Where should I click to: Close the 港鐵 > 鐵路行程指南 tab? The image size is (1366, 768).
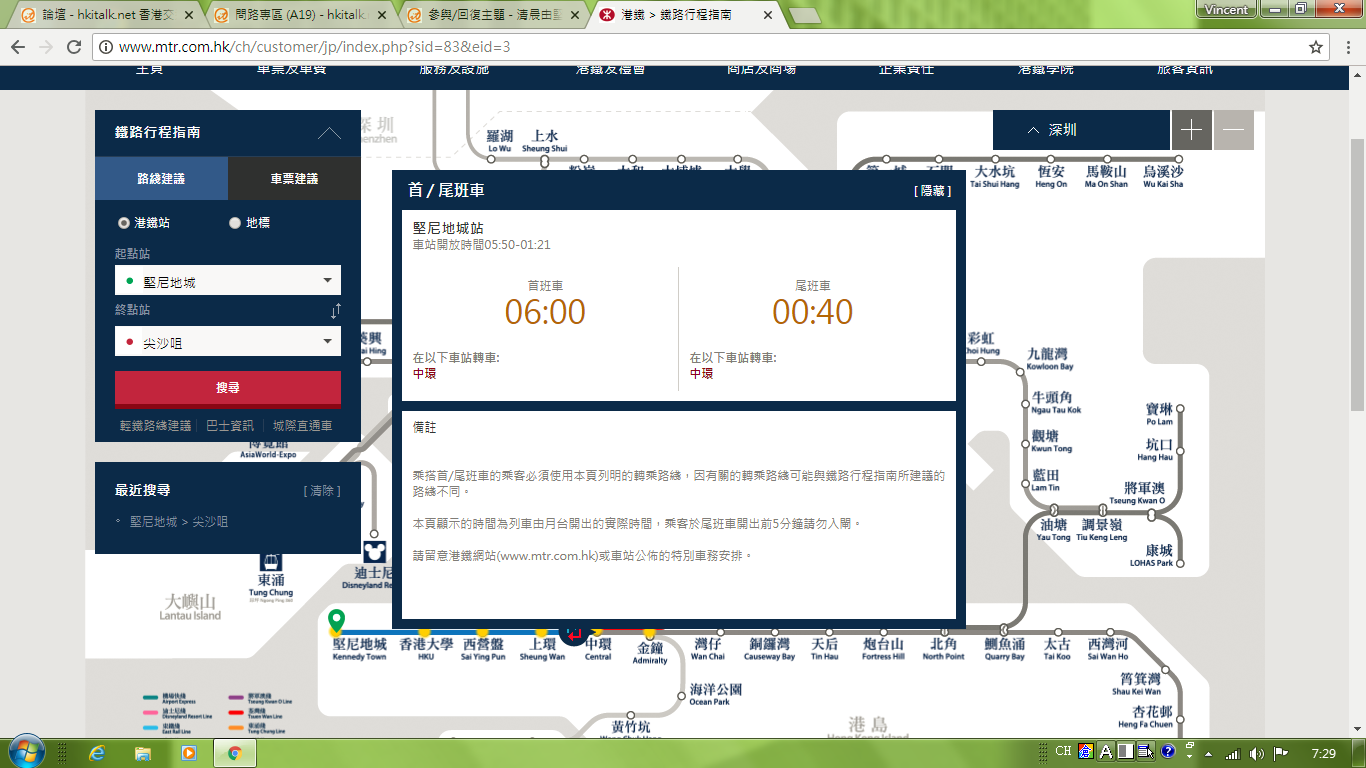coord(767,15)
